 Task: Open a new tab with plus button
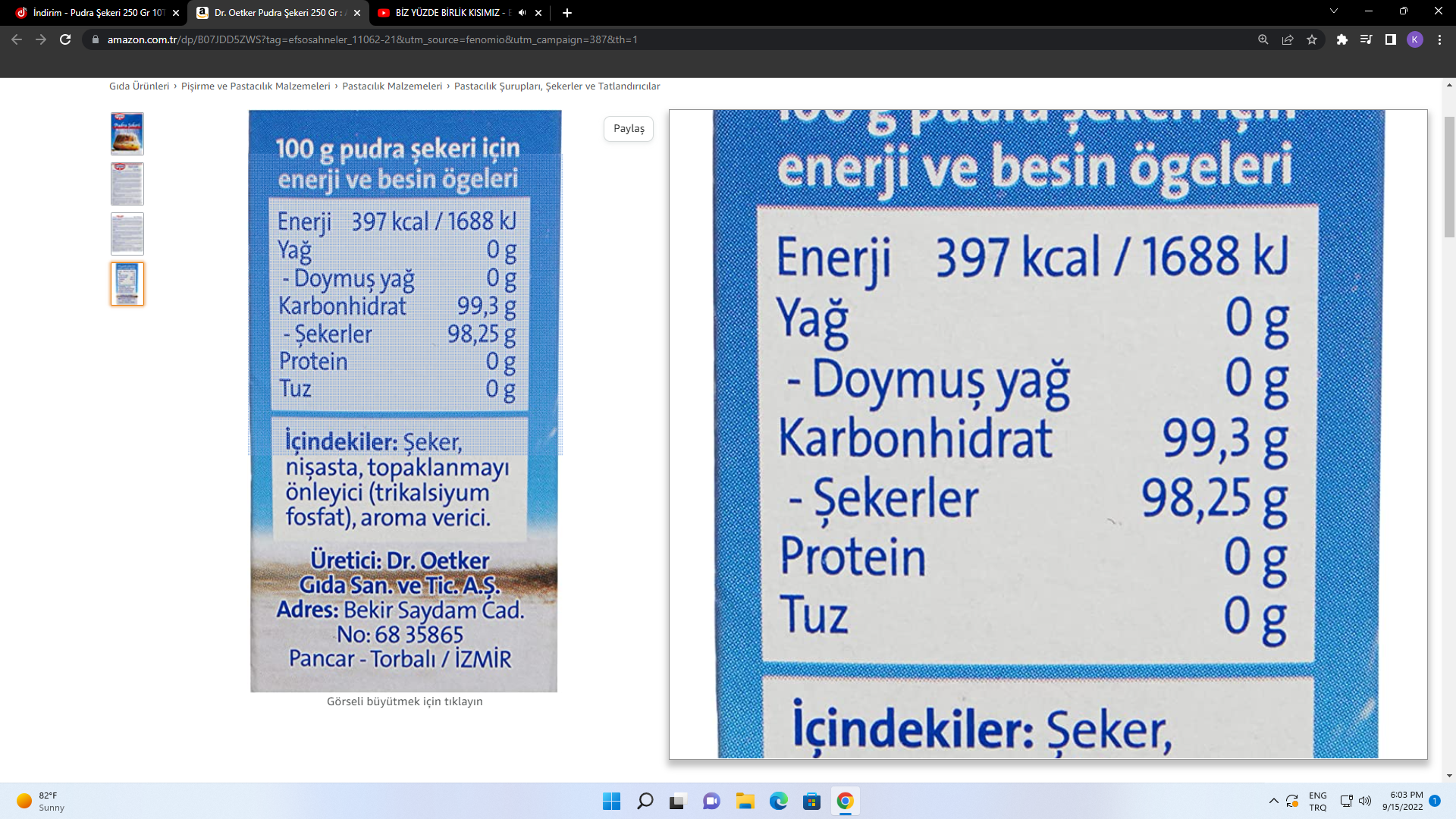567,13
